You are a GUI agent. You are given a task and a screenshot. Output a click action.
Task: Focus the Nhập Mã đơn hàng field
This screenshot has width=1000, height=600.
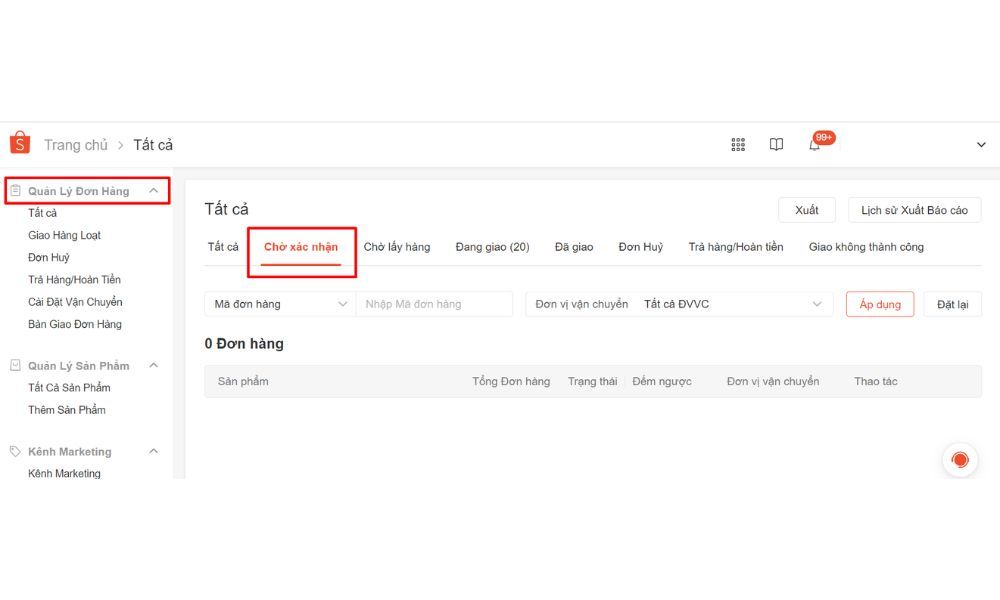click(x=434, y=304)
